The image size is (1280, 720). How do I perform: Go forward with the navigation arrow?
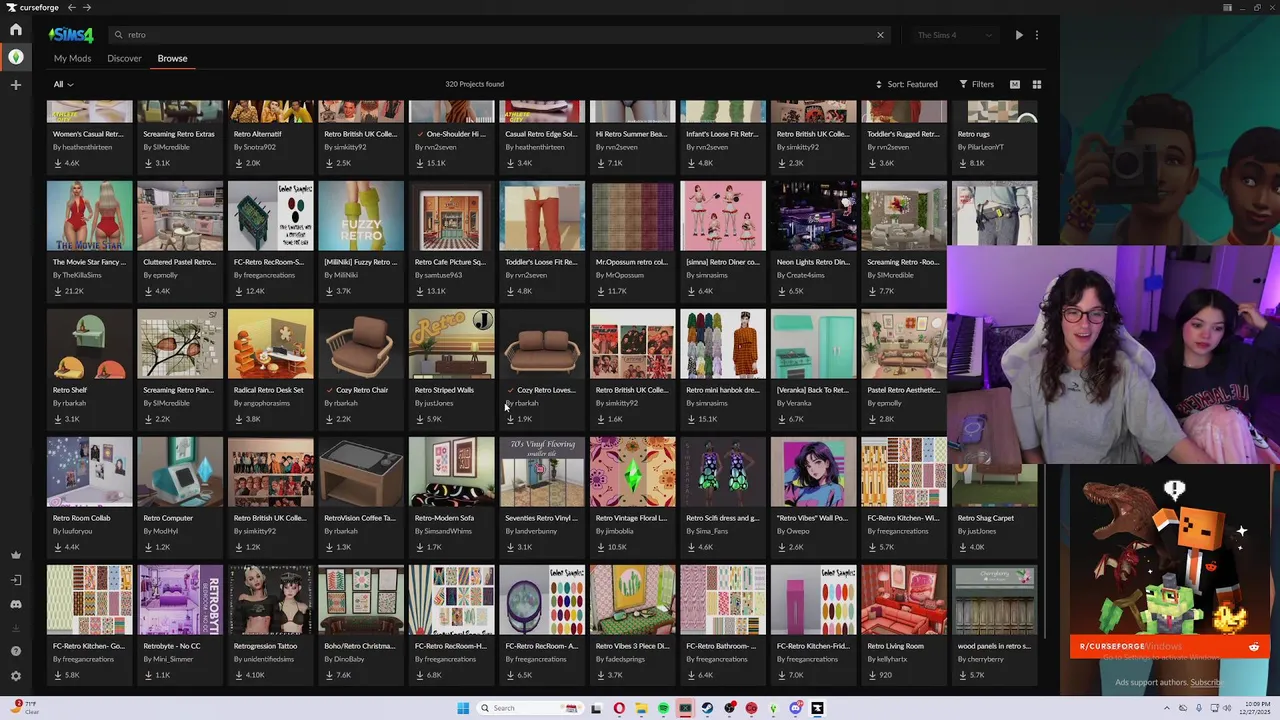(x=87, y=7)
